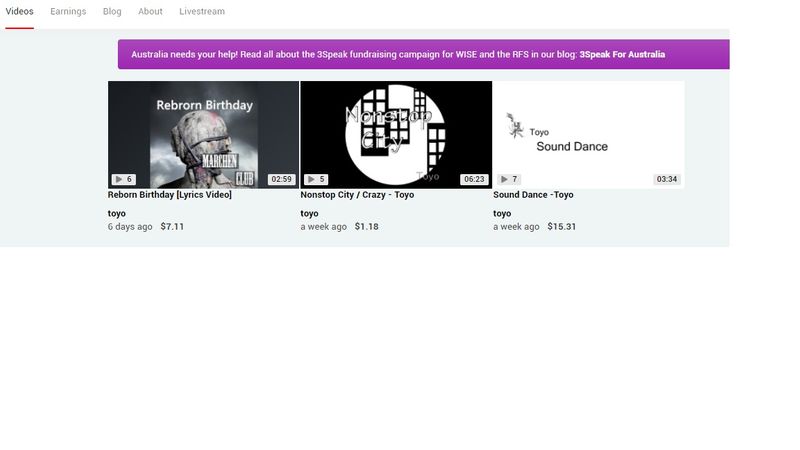Click the 03:34 duration badge
The image size is (800, 450).
[x=666, y=180]
